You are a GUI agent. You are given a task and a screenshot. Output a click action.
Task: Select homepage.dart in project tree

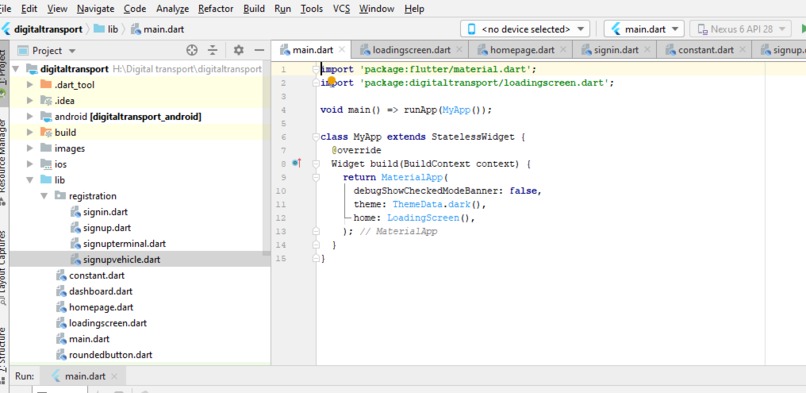(x=101, y=307)
